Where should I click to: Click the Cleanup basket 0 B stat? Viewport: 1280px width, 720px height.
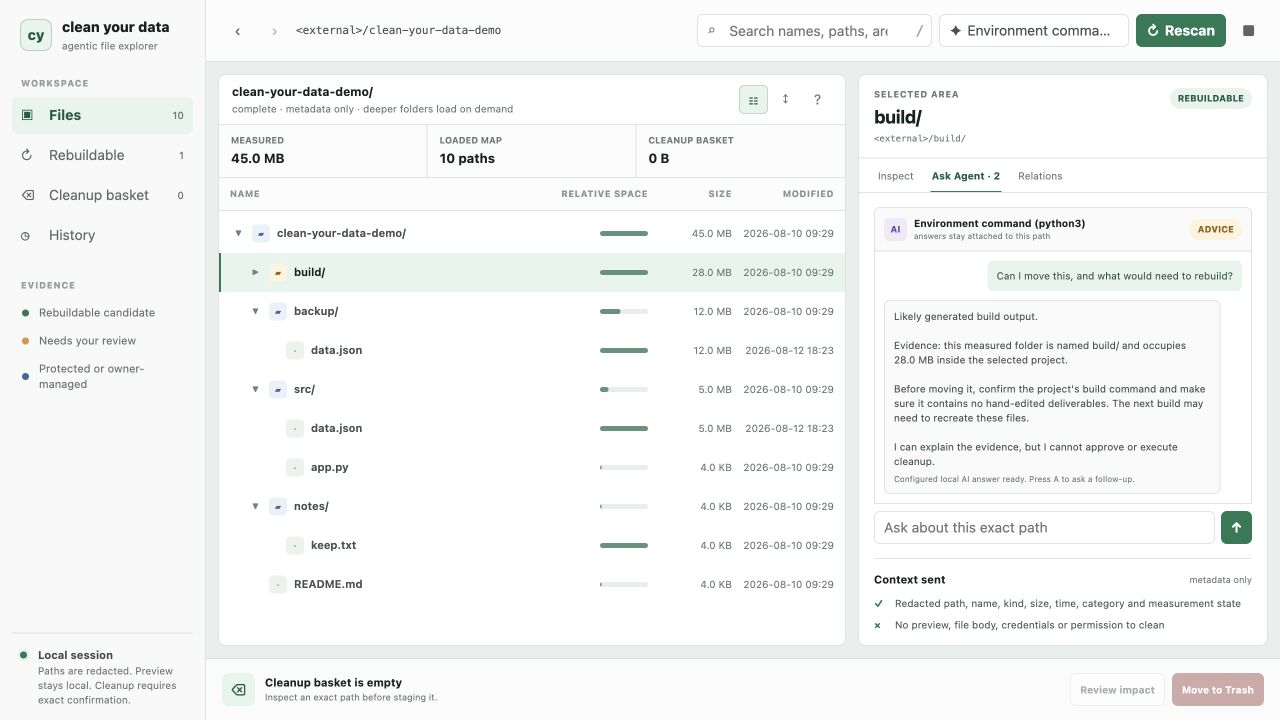[740, 151]
